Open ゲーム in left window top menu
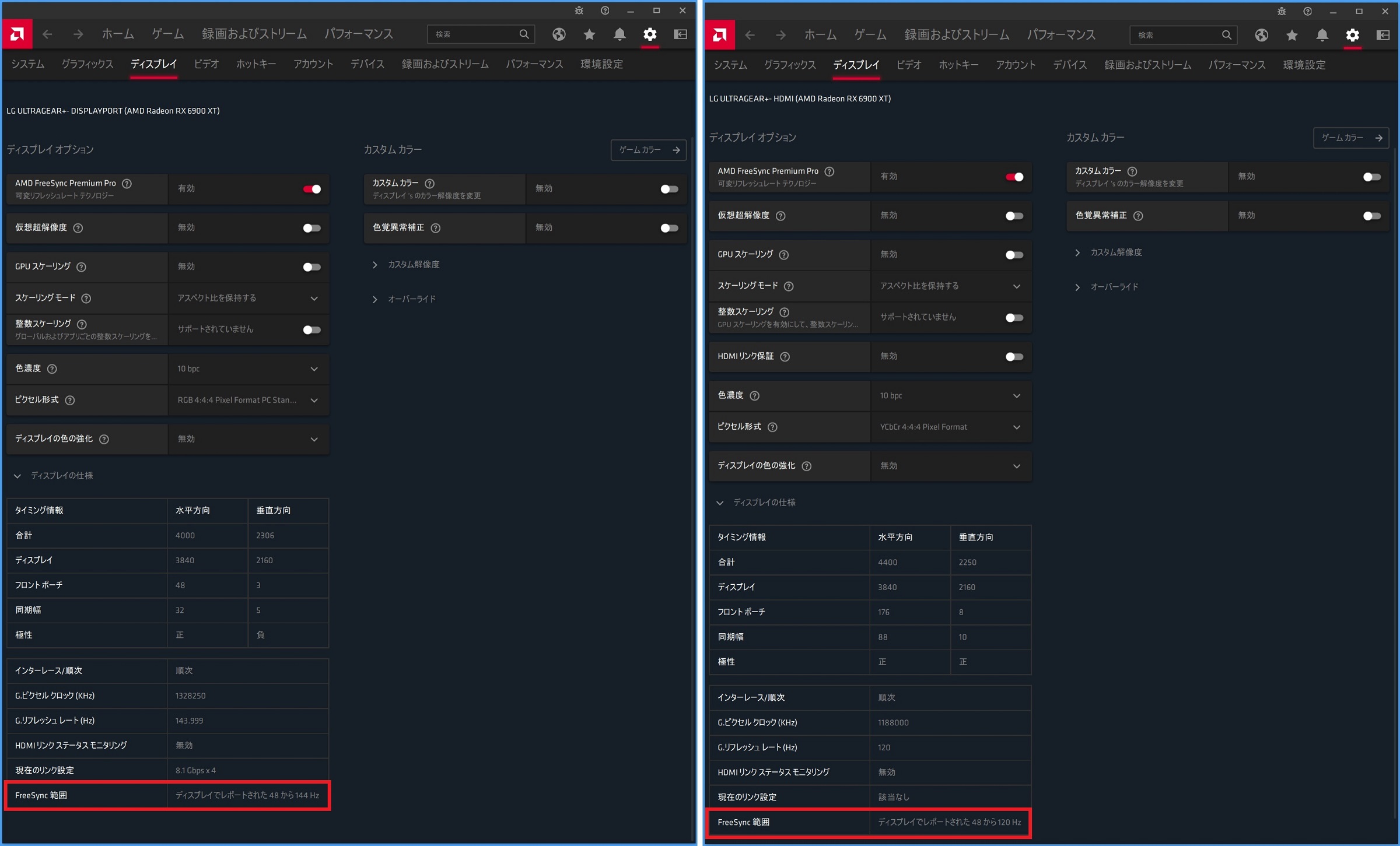 (x=168, y=34)
